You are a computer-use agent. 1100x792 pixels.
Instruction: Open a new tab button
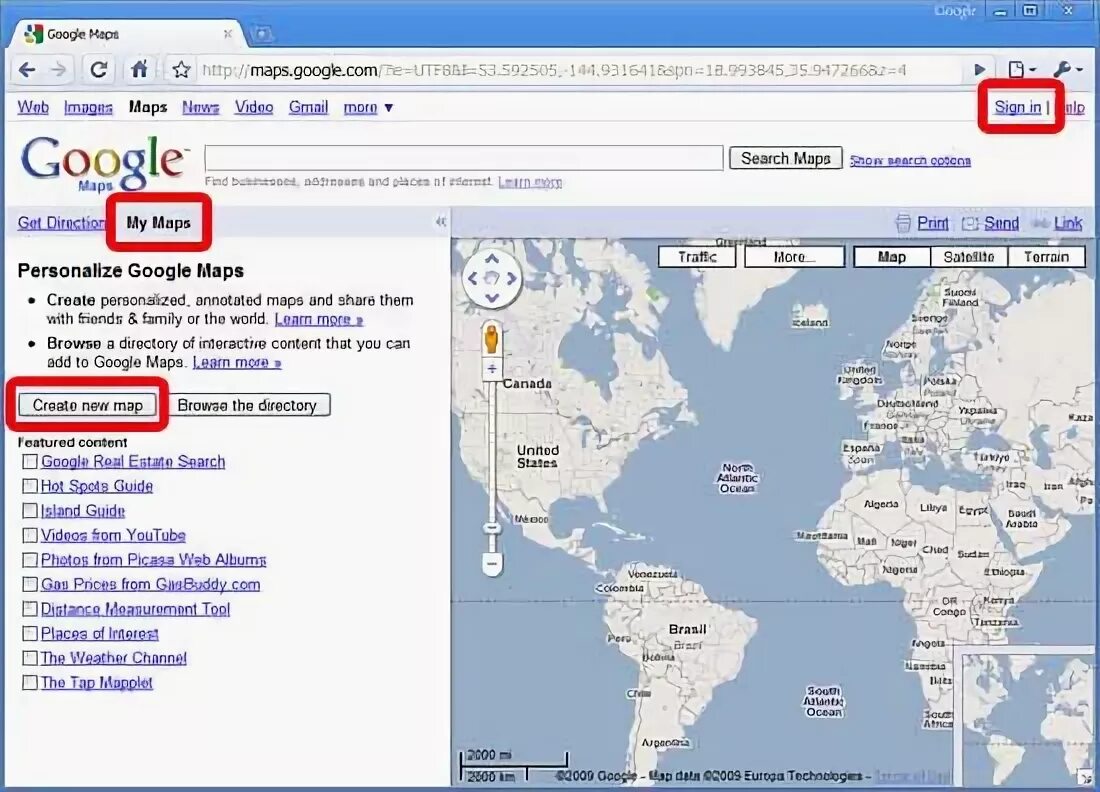pos(261,34)
